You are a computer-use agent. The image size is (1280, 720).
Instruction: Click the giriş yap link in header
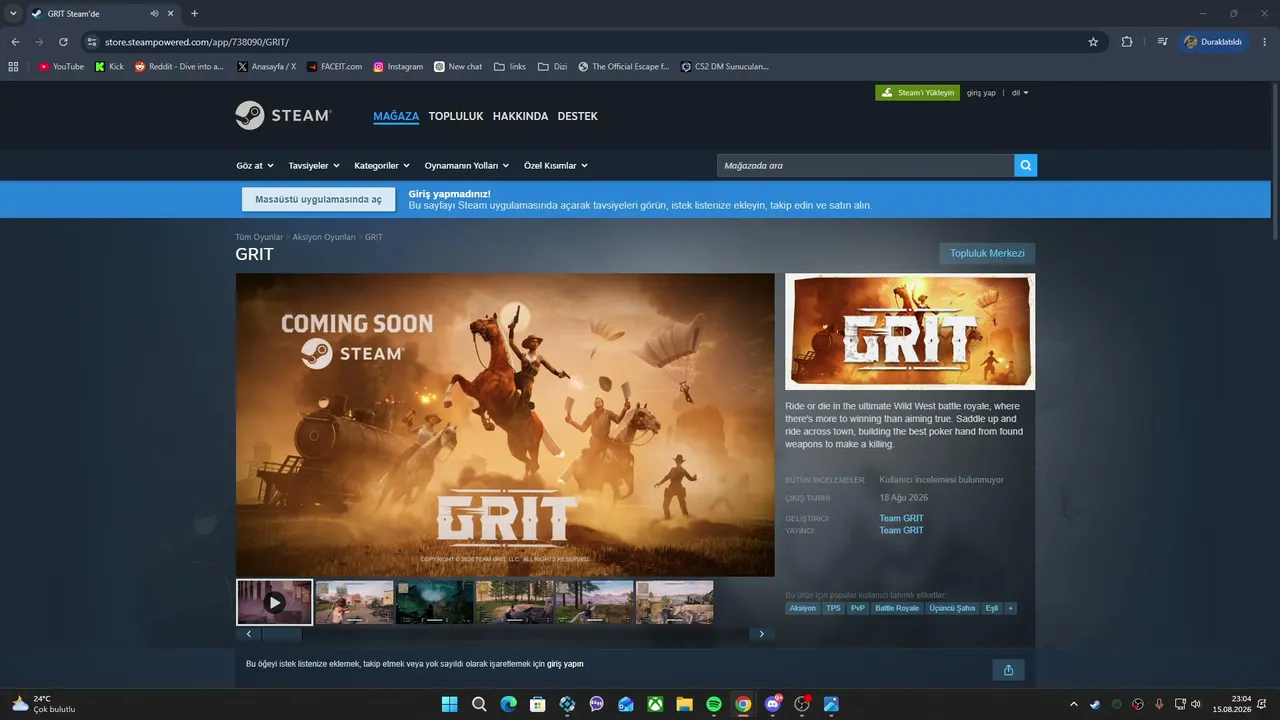(x=981, y=93)
